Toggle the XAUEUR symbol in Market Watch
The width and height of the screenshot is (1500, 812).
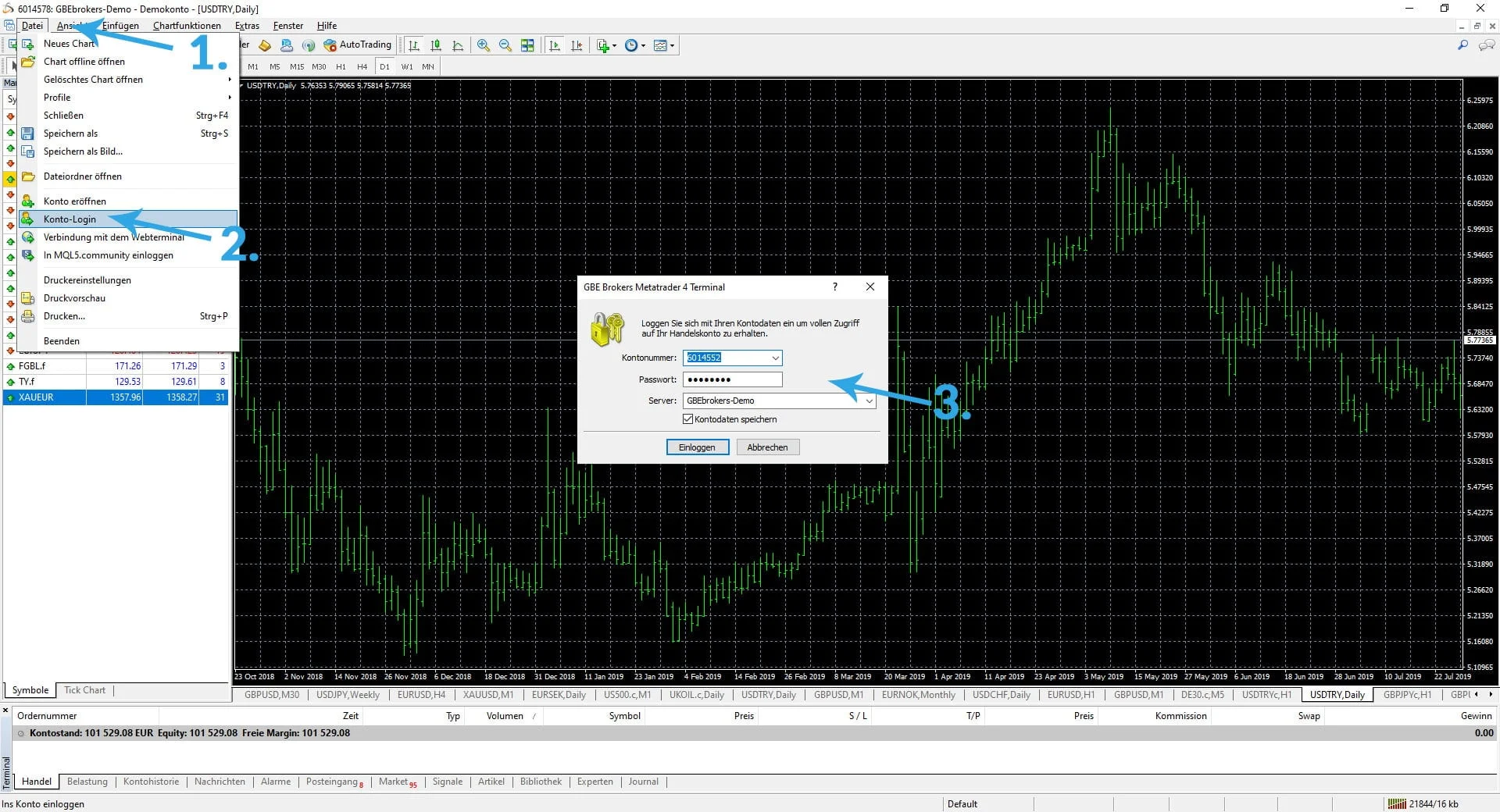coord(35,398)
